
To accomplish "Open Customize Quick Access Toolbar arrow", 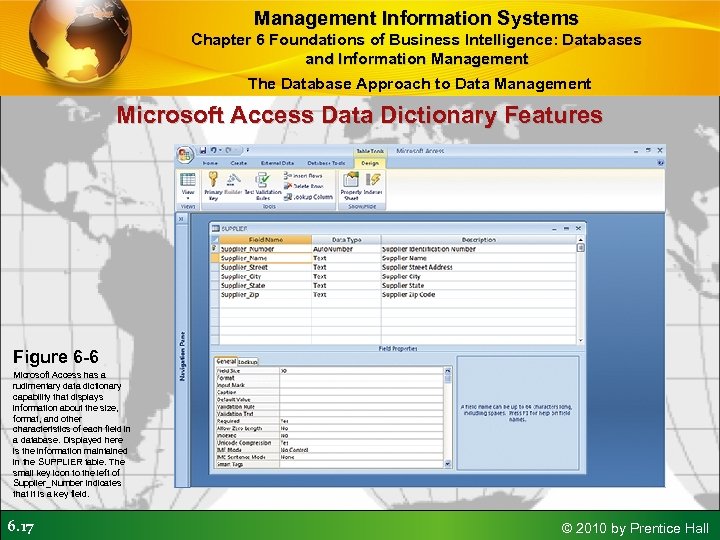I will (248, 150).
